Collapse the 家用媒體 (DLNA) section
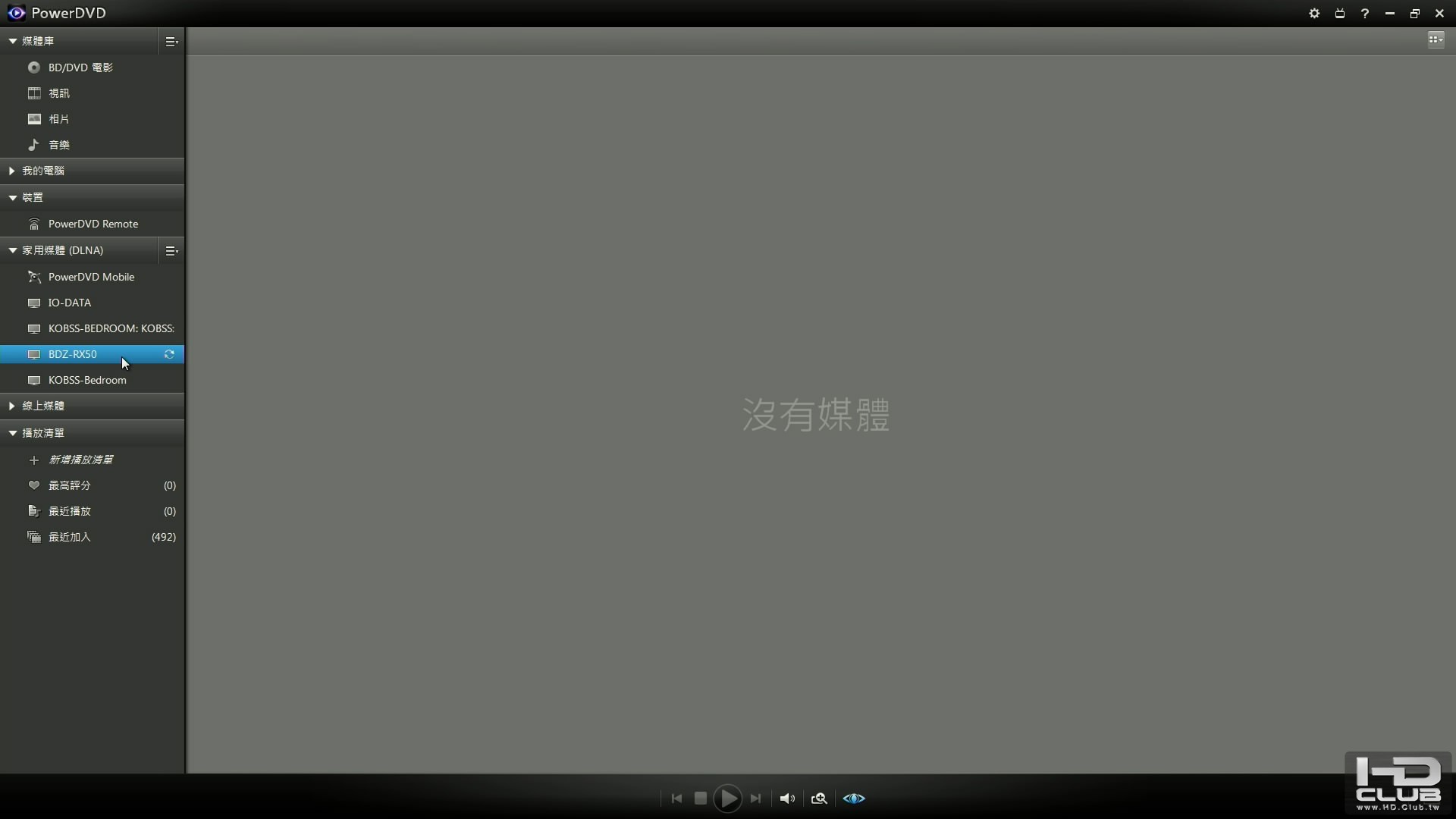The width and height of the screenshot is (1456, 819). [12, 250]
